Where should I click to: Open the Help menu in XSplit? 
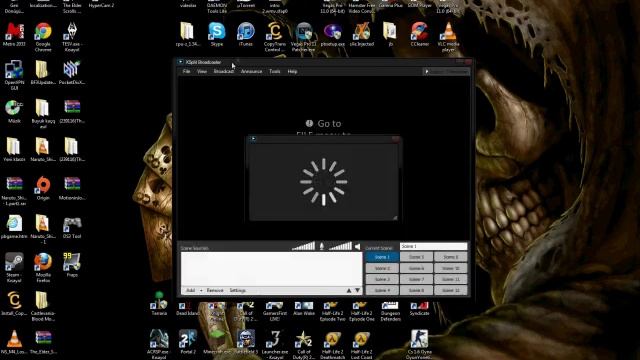point(292,71)
